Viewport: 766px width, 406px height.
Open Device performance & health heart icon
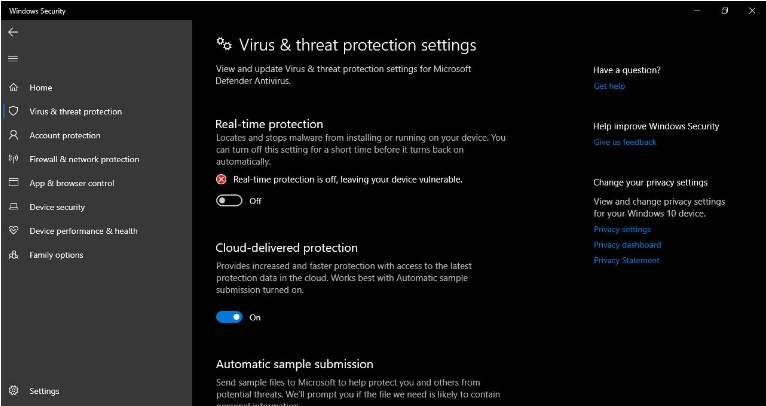14,231
